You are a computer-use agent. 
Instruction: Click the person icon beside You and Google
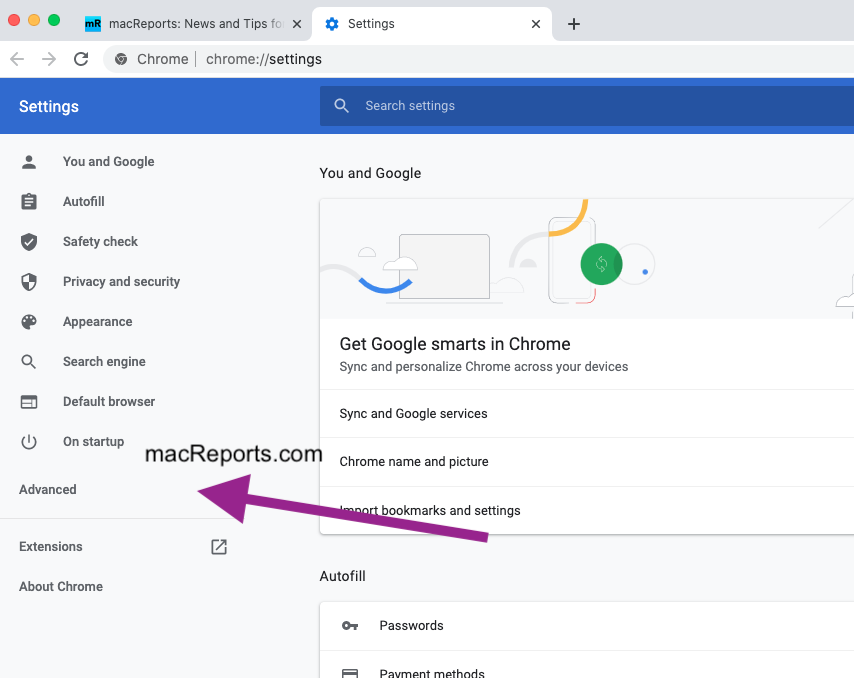tap(29, 162)
